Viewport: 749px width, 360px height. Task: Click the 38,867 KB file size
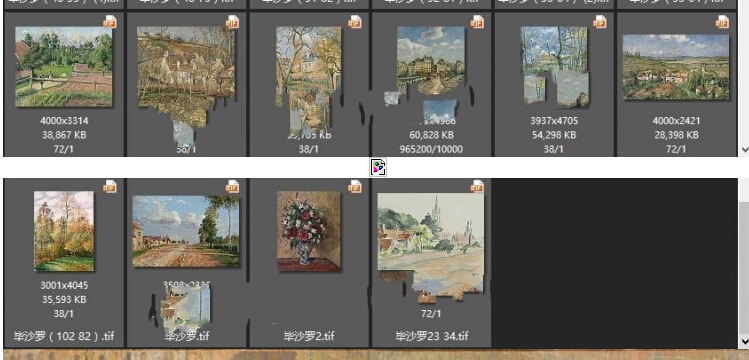click(x=64, y=135)
